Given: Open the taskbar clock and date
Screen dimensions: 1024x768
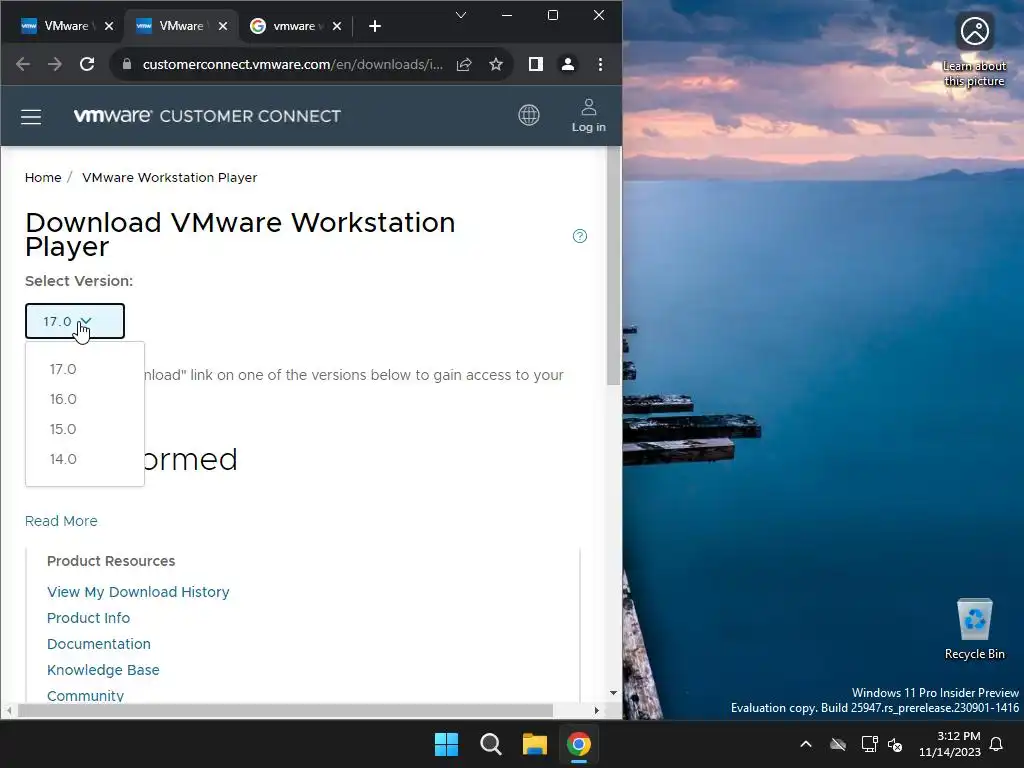Looking at the screenshot, I should pyautogui.click(x=950, y=744).
